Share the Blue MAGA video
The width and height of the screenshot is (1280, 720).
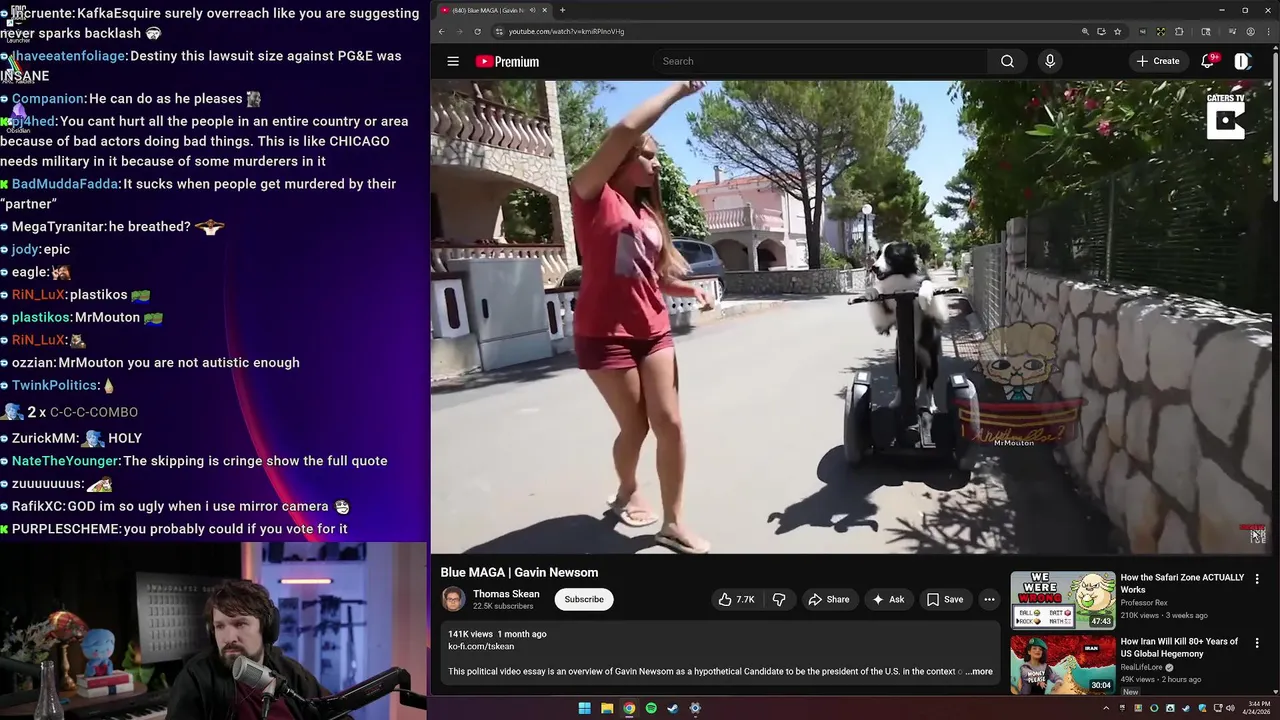828,599
